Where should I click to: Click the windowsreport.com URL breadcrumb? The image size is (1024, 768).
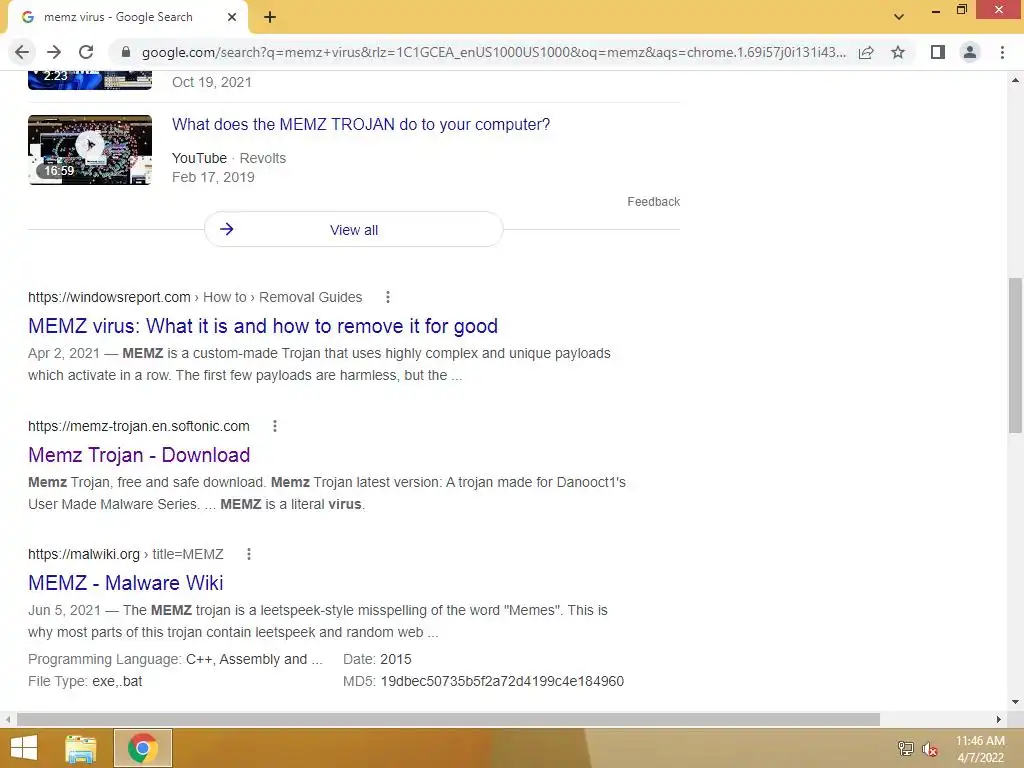[x=195, y=297]
